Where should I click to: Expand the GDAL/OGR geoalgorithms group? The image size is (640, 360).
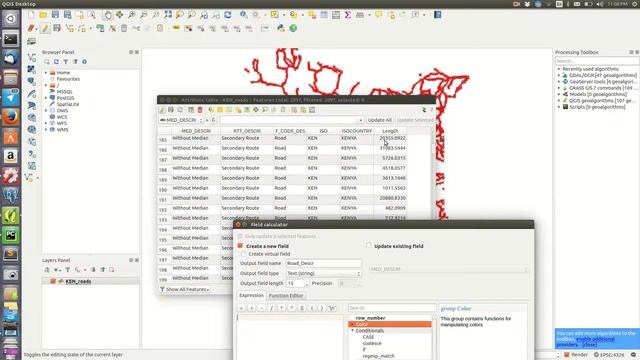(x=559, y=76)
